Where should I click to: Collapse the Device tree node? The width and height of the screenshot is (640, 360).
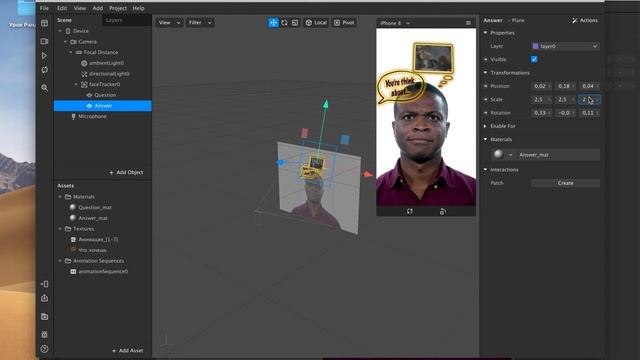(60, 31)
